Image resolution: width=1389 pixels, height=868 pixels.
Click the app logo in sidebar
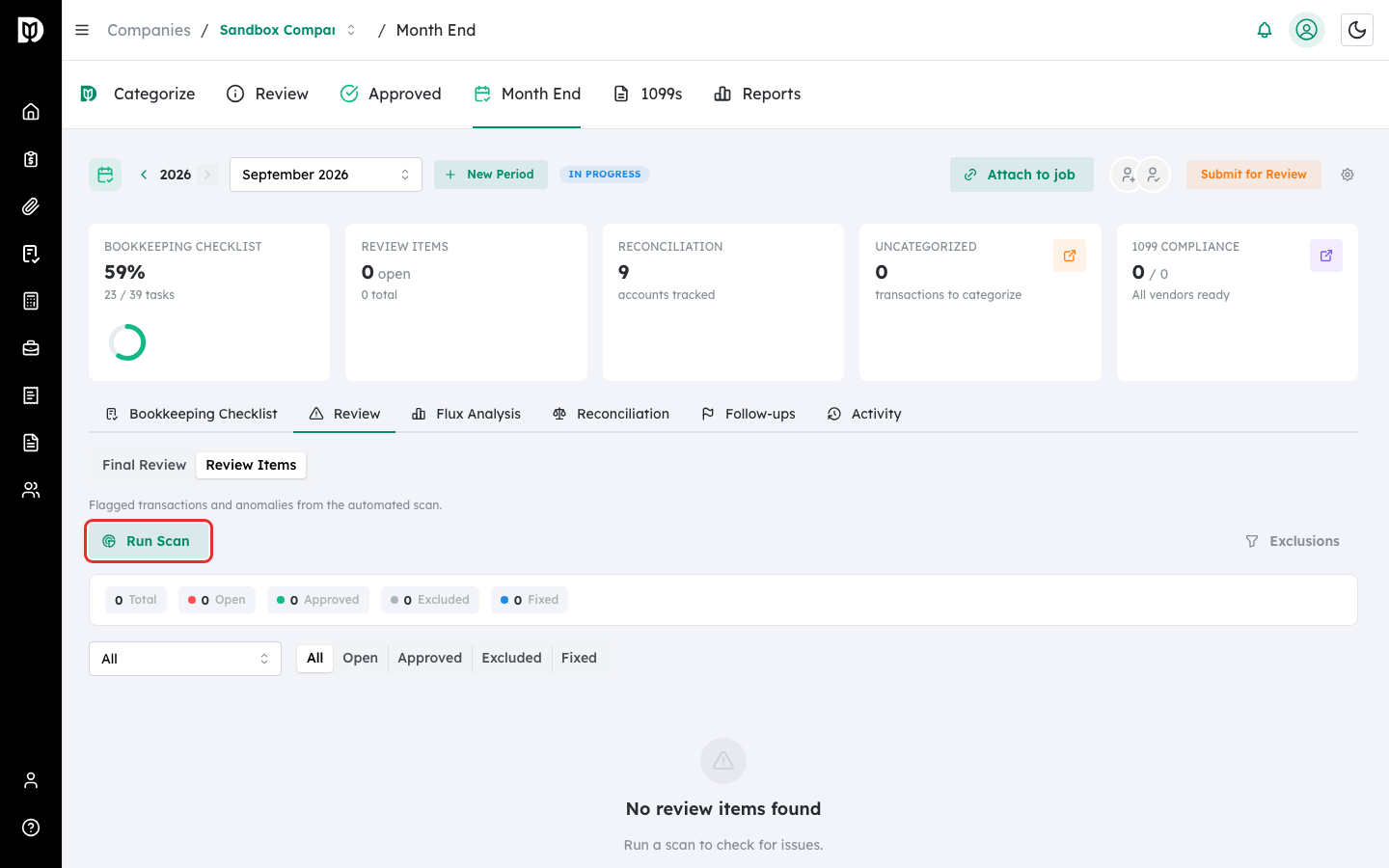coord(31,30)
